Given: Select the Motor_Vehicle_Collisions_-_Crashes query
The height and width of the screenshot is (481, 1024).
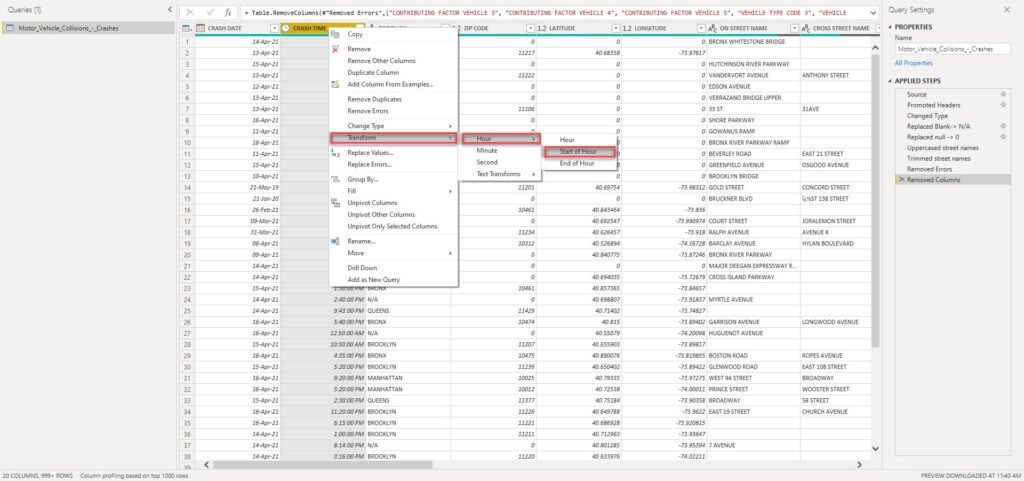Looking at the screenshot, I should point(88,28).
